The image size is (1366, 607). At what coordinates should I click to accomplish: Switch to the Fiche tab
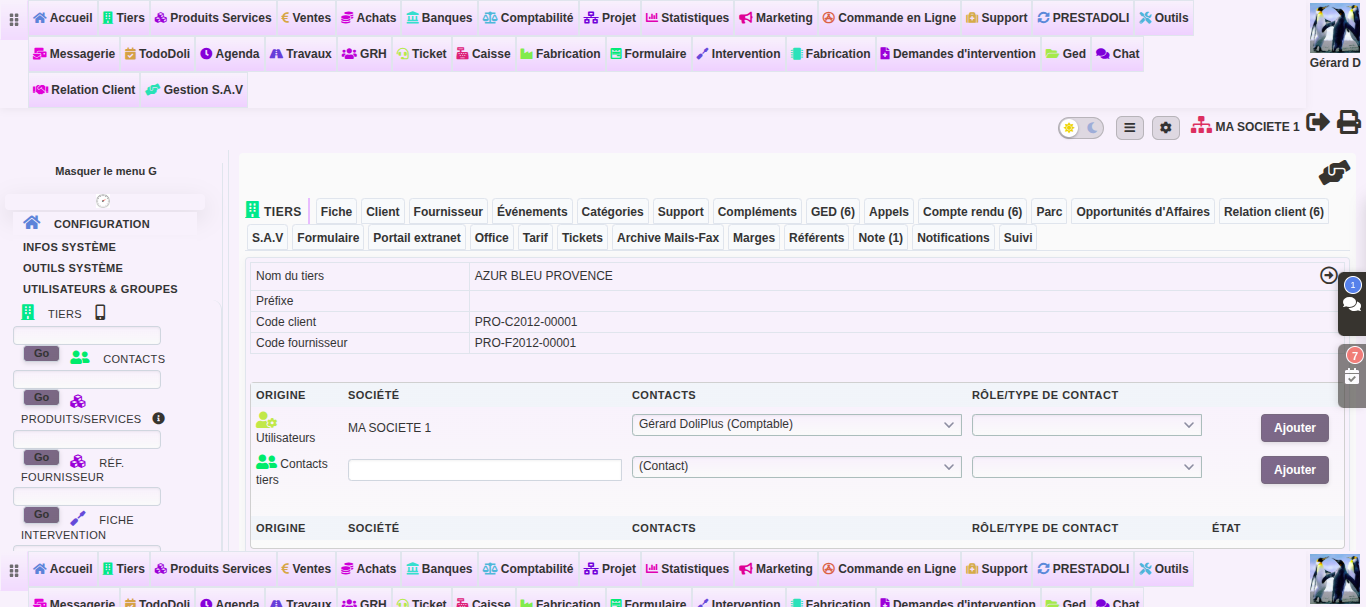point(336,211)
